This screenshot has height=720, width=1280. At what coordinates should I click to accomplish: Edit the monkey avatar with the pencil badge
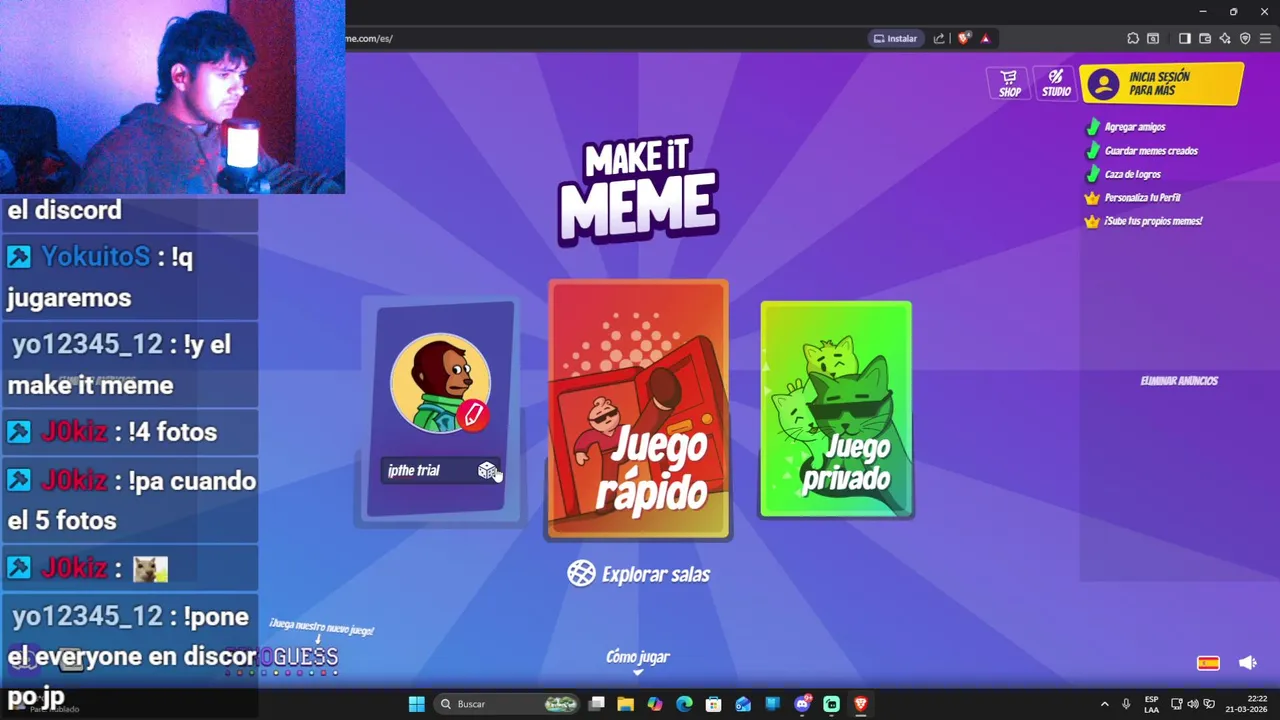pyautogui.click(x=473, y=414)
